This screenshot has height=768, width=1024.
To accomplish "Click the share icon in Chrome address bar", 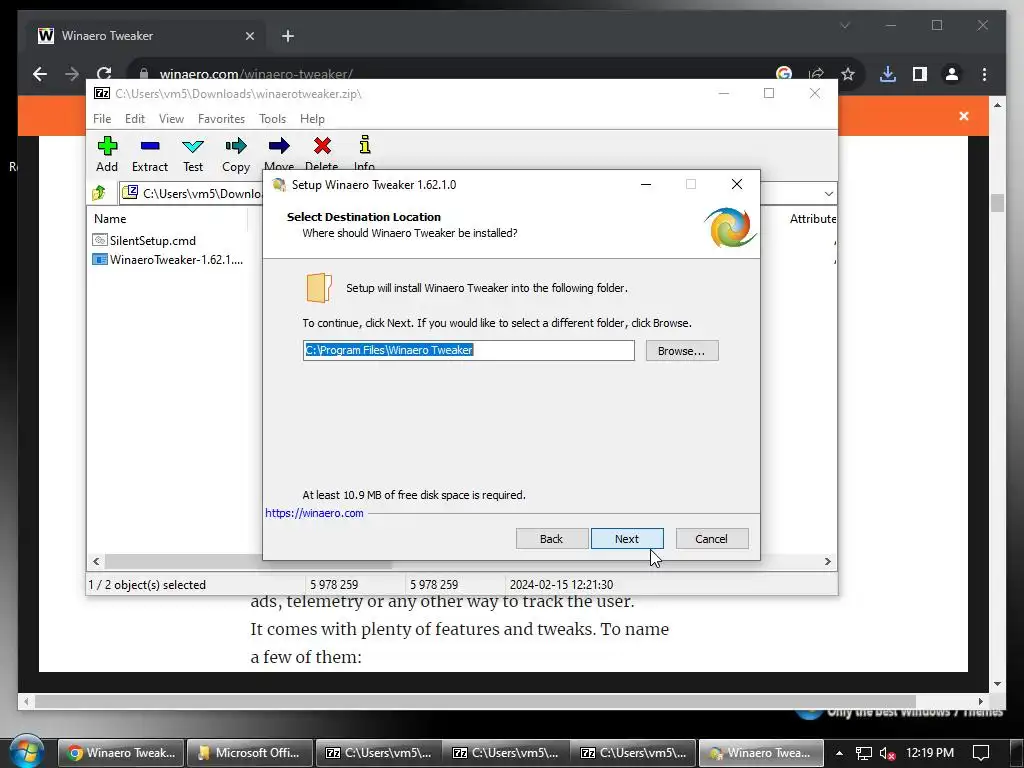I will pyautogui.click(x=816, y=74).
